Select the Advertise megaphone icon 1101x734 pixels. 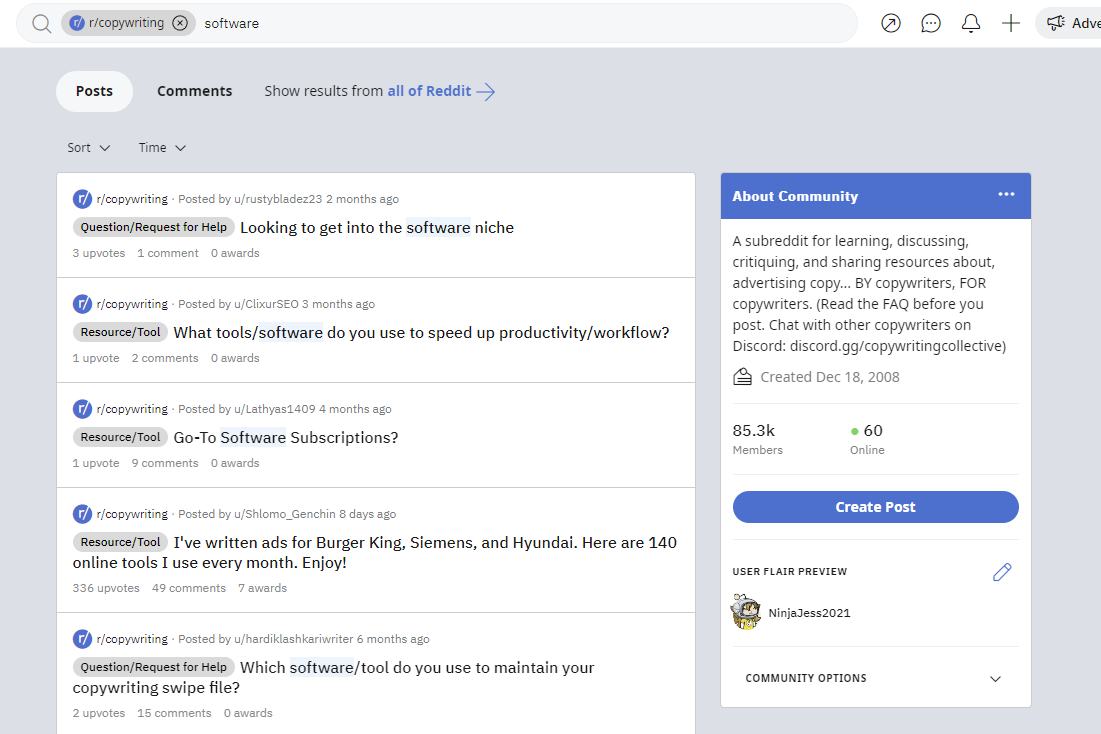pyautogui.click(x=1058, y=22)
